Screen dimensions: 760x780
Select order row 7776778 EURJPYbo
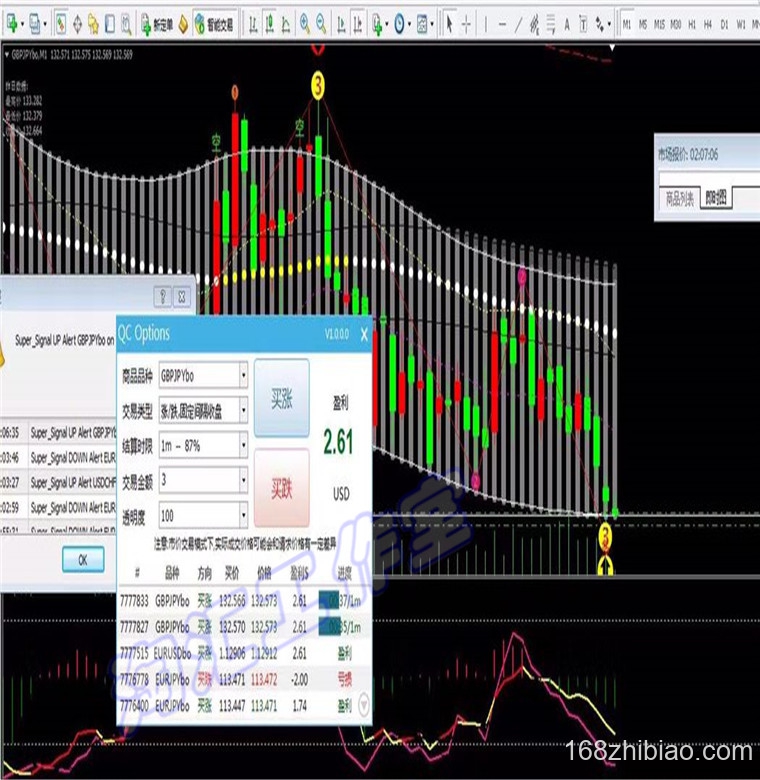point(245,679)
